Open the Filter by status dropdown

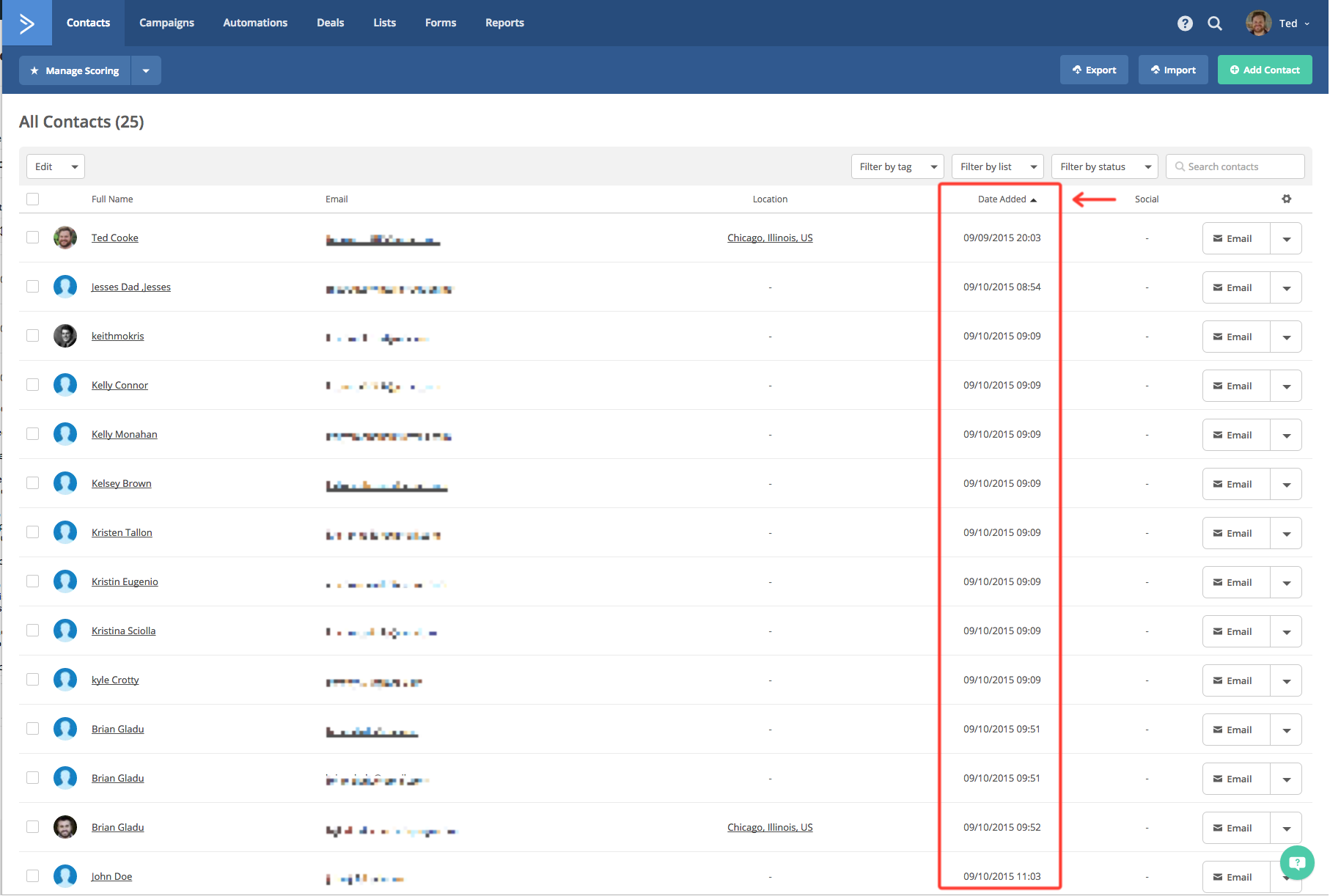[1104, 166]
